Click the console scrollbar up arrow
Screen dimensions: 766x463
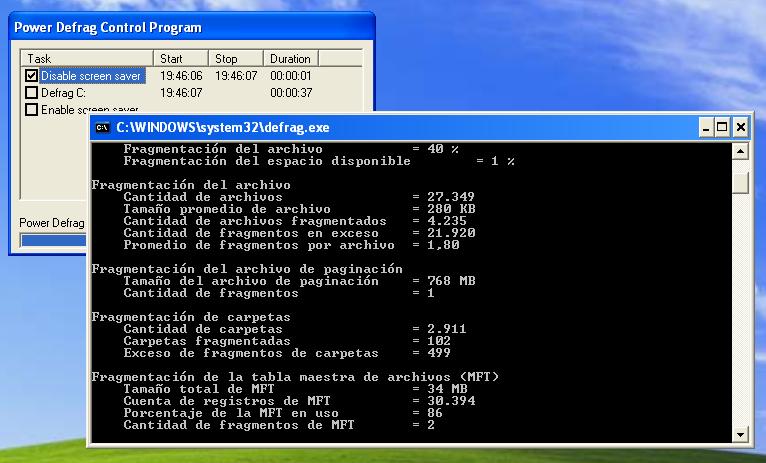point(741,151)
